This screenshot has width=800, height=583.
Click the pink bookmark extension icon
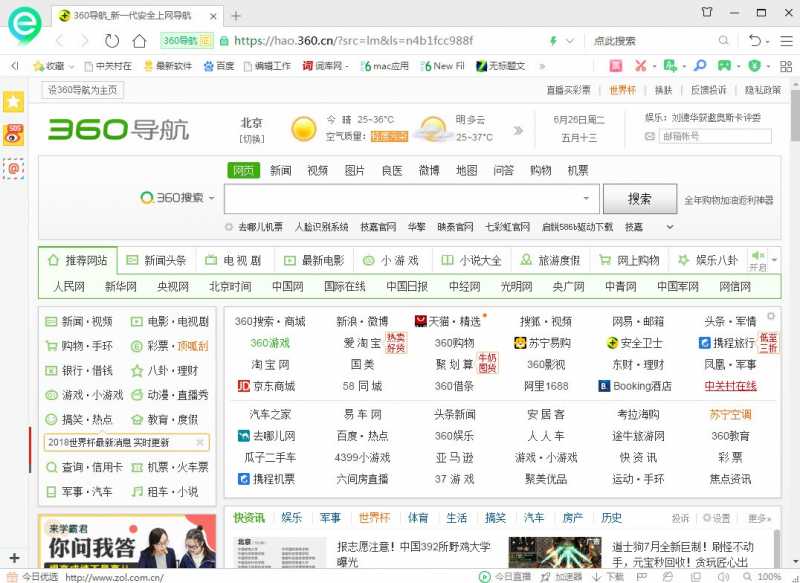(616, 65)
